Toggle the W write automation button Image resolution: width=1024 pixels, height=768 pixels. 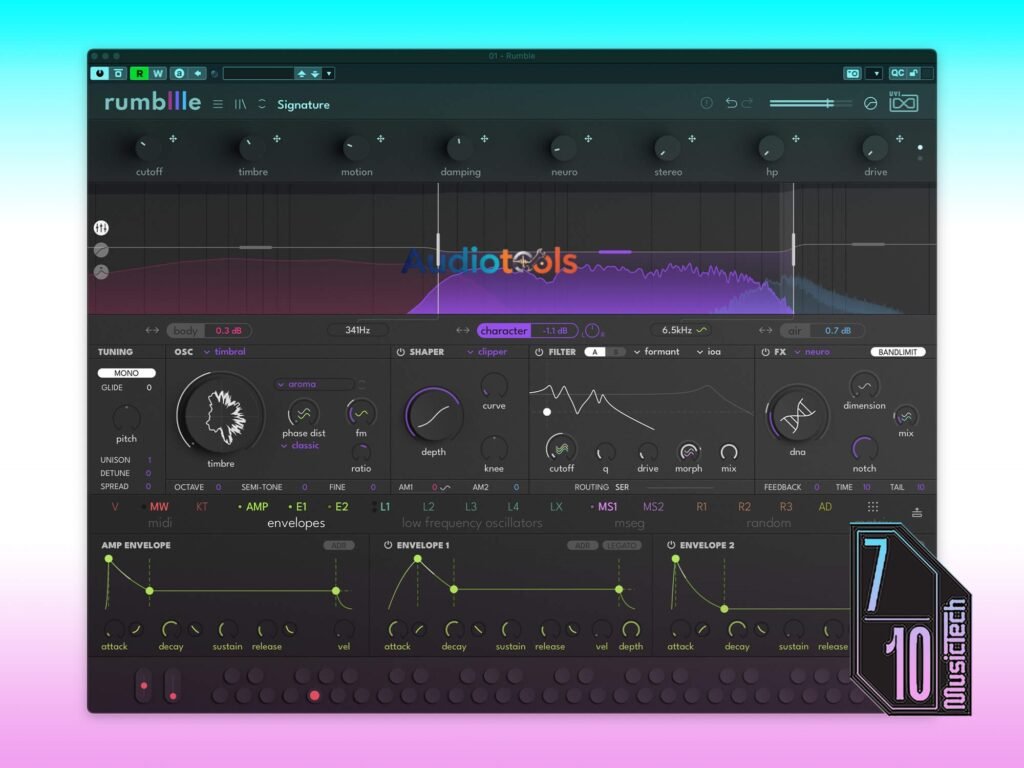pos(157,73)
